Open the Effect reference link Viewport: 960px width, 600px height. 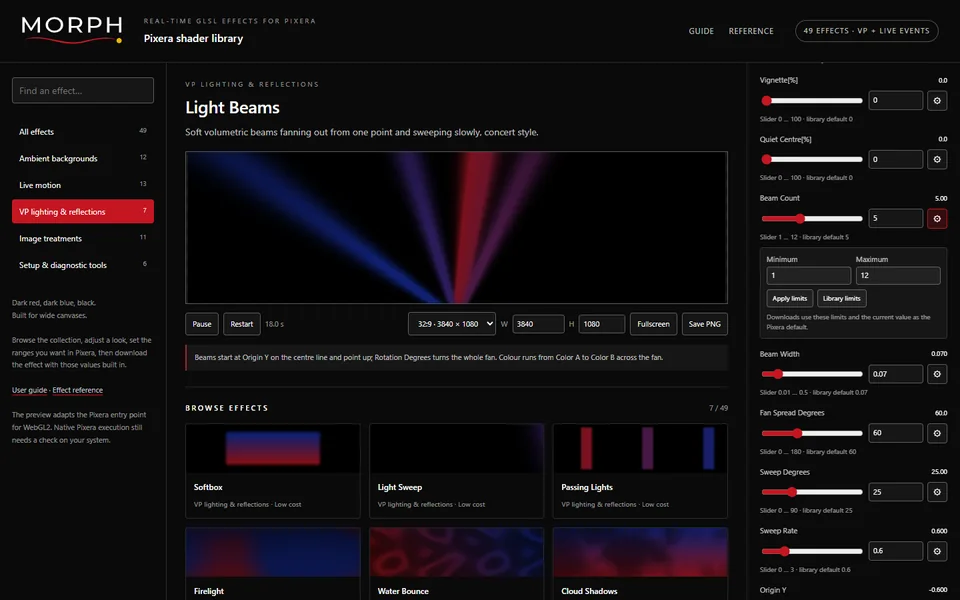[x=78, y=390]
